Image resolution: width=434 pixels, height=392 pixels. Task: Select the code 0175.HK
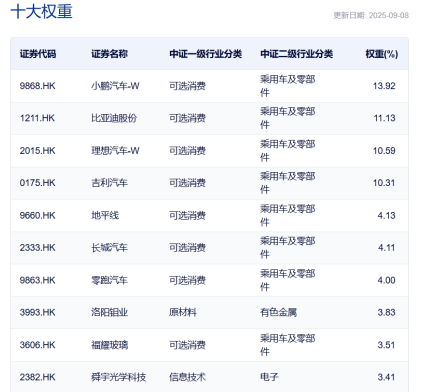(38, 183)
